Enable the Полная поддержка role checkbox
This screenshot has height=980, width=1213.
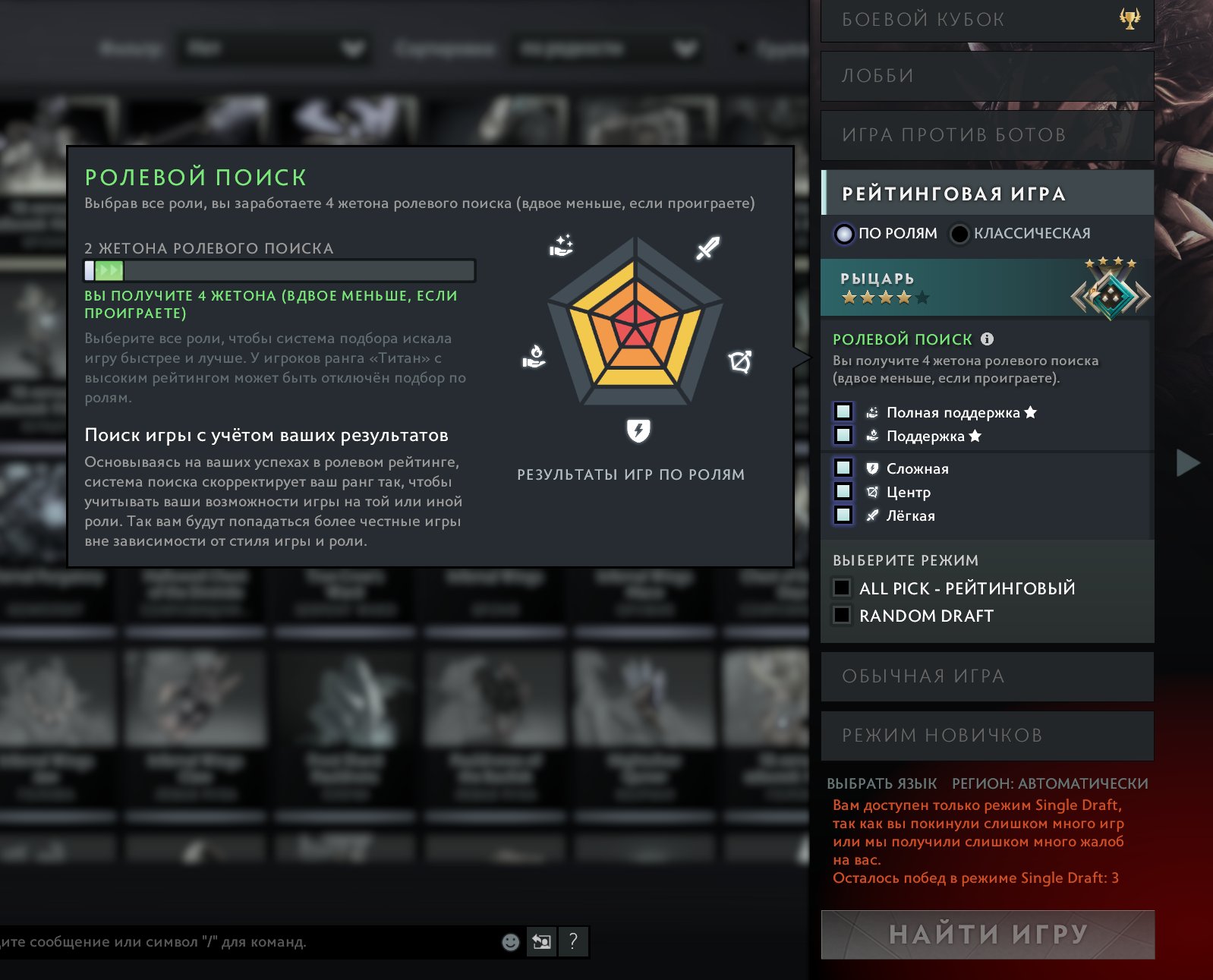[x=843, y=411]
